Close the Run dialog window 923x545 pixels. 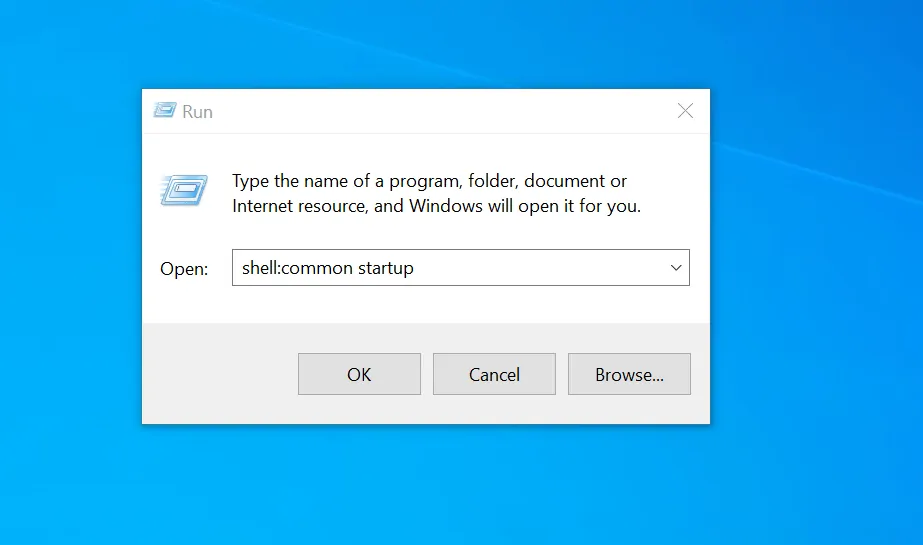[685, 111]
